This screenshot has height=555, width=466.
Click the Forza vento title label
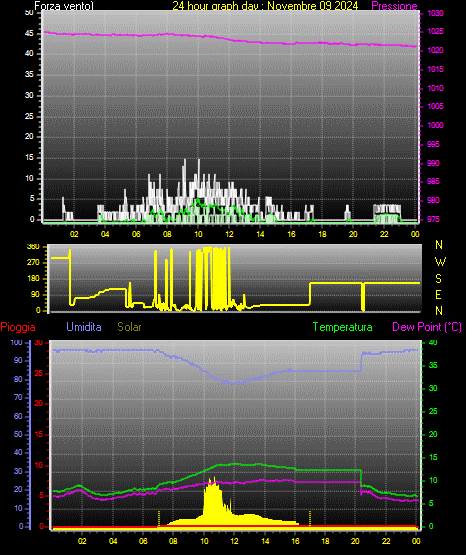64,6
